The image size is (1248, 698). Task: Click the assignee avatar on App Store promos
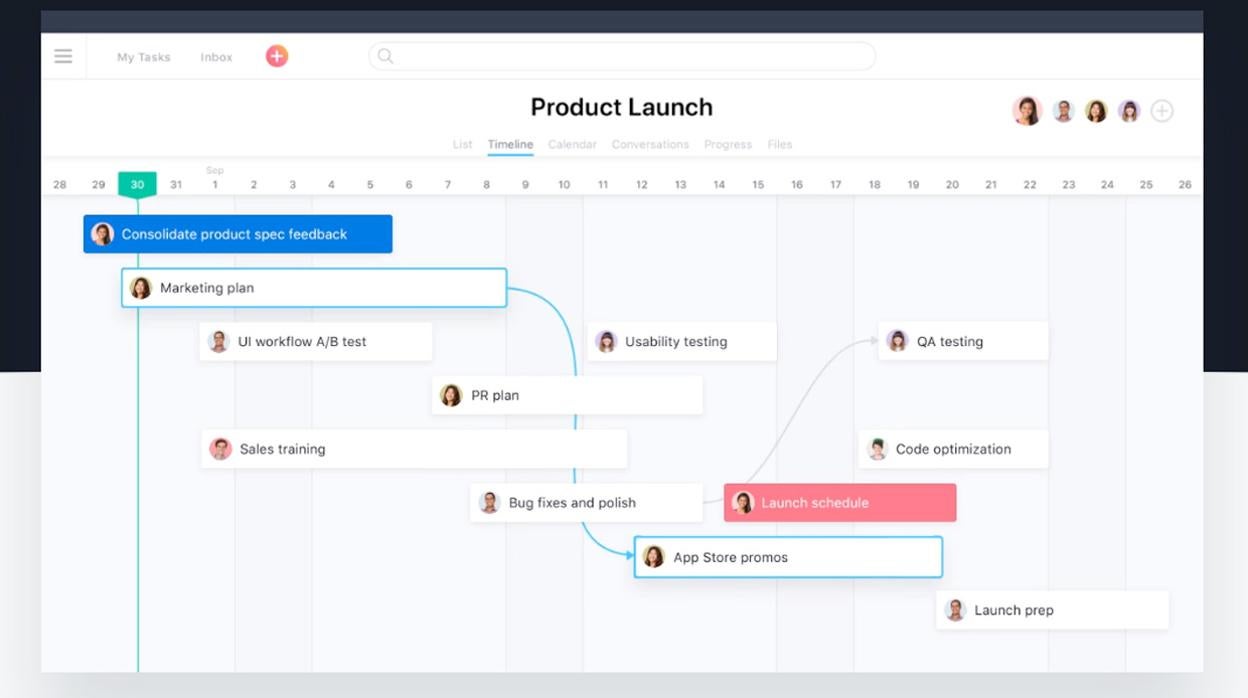(655, 557)
